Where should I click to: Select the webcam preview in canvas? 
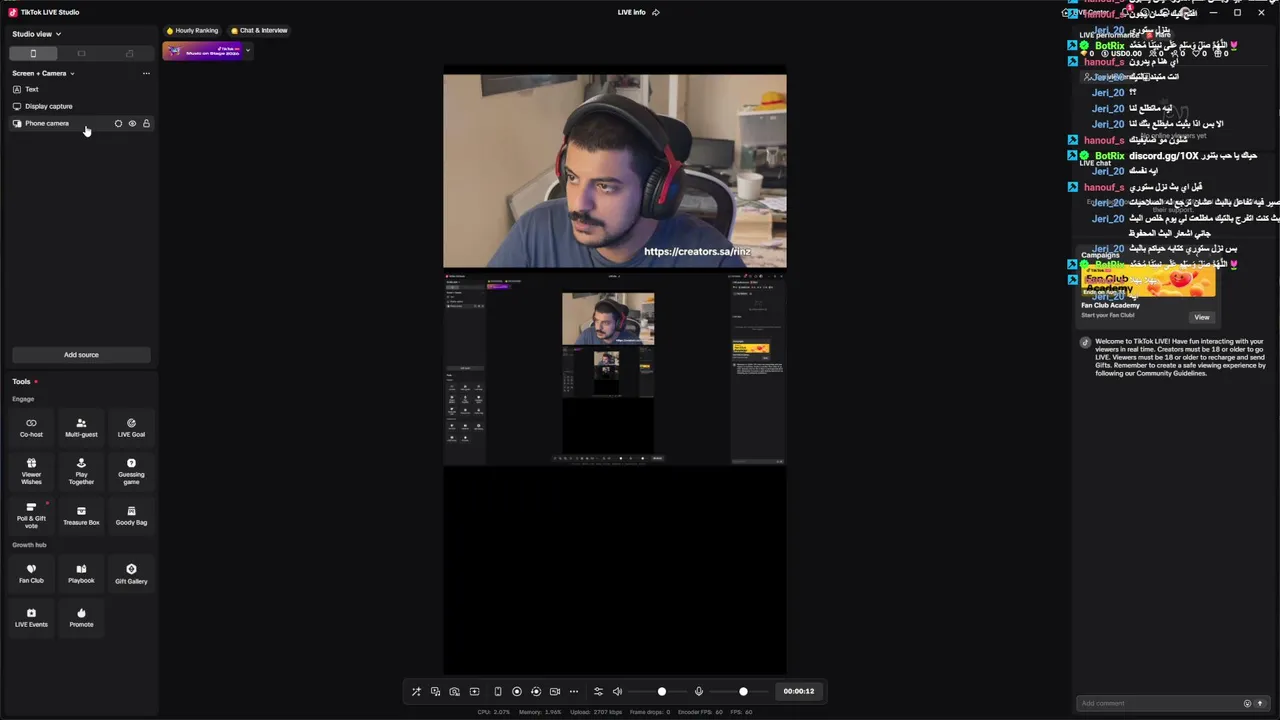coord(615,170)
